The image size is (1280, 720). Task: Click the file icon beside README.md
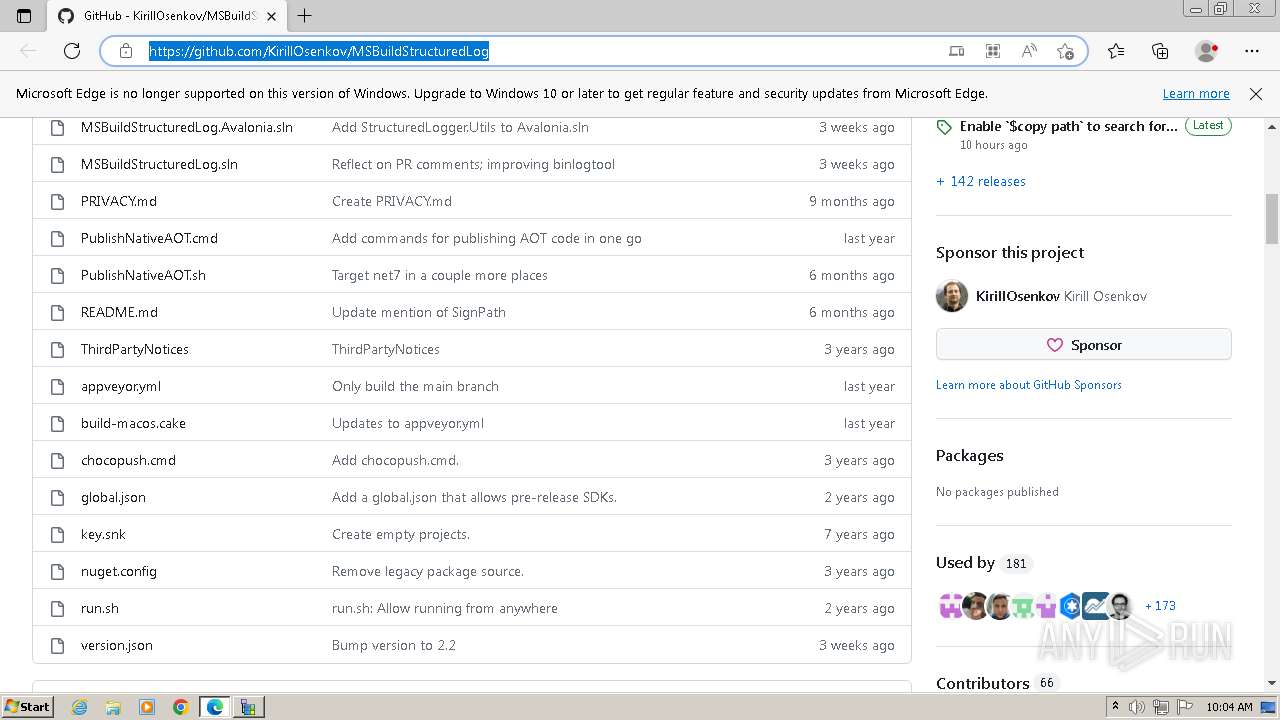click(x=58, y=312)
